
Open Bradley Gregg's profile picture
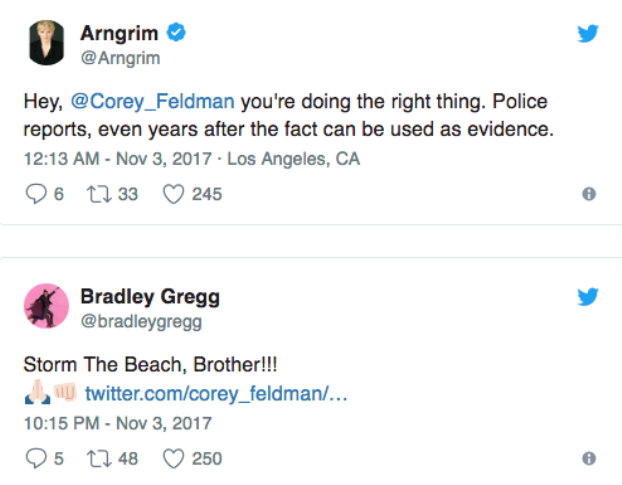click(x=43, y=306)
